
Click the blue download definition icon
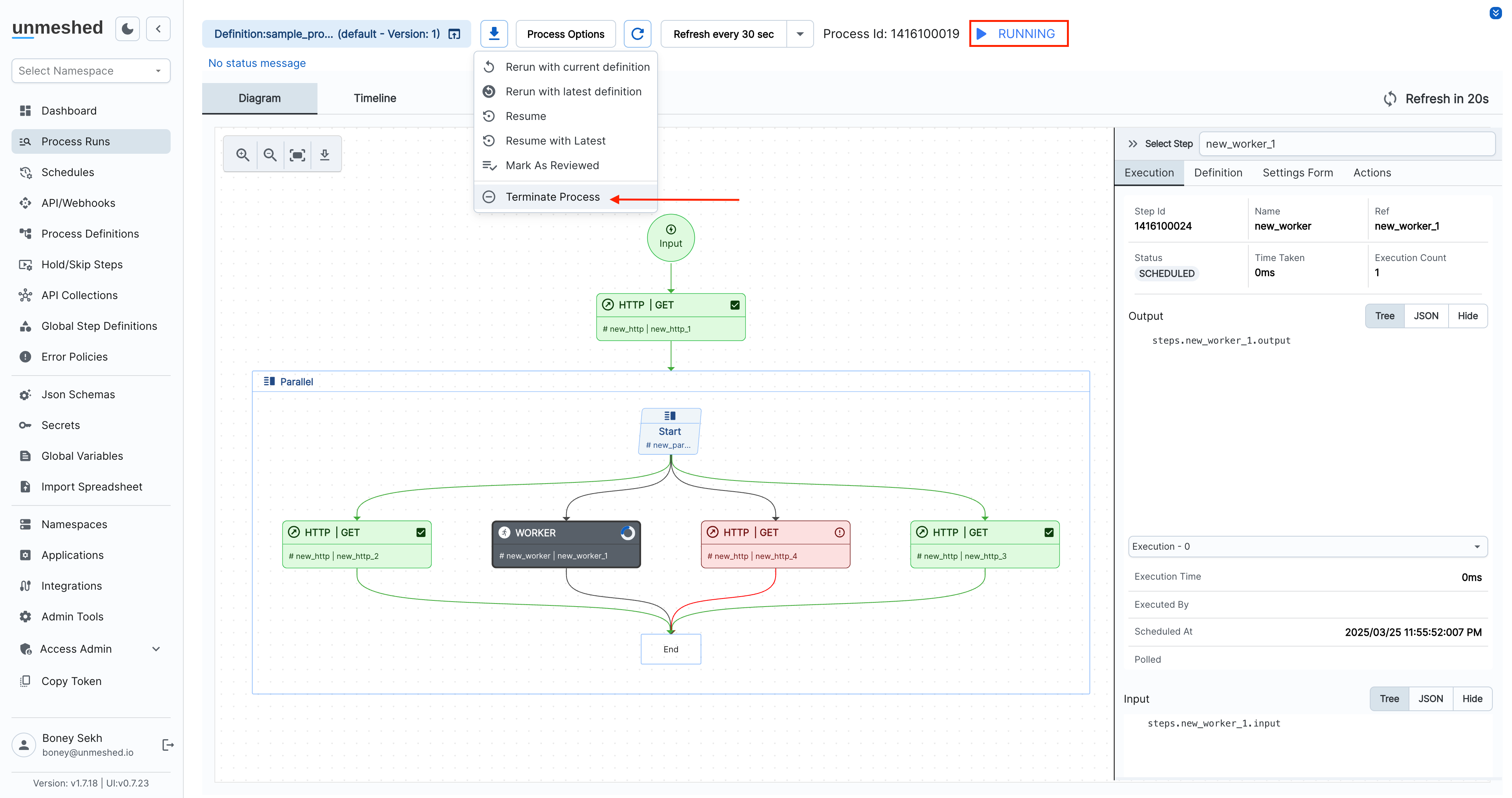[493, 33]
